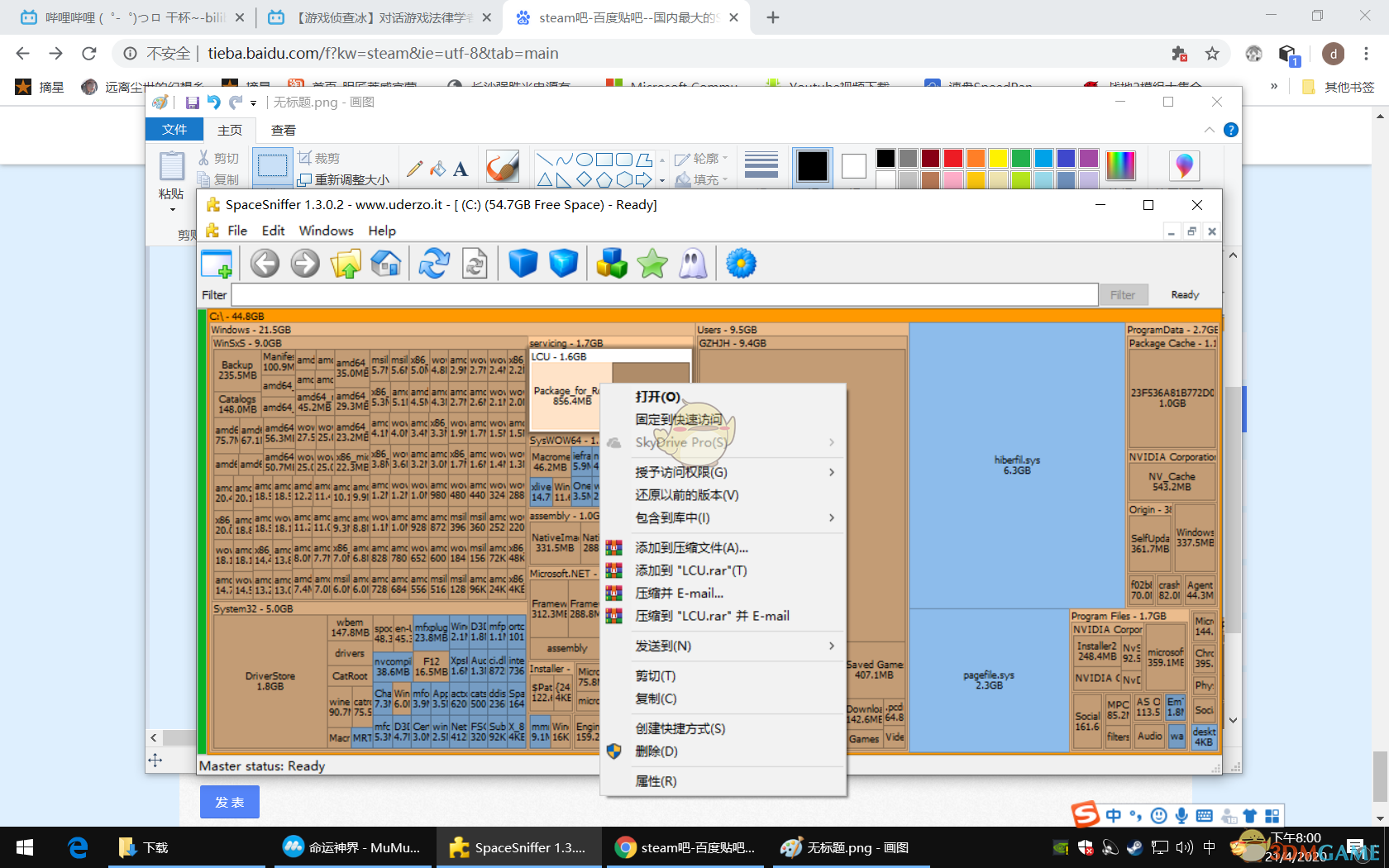Show more Chrome bookmarks chevron

point(1274,85)
